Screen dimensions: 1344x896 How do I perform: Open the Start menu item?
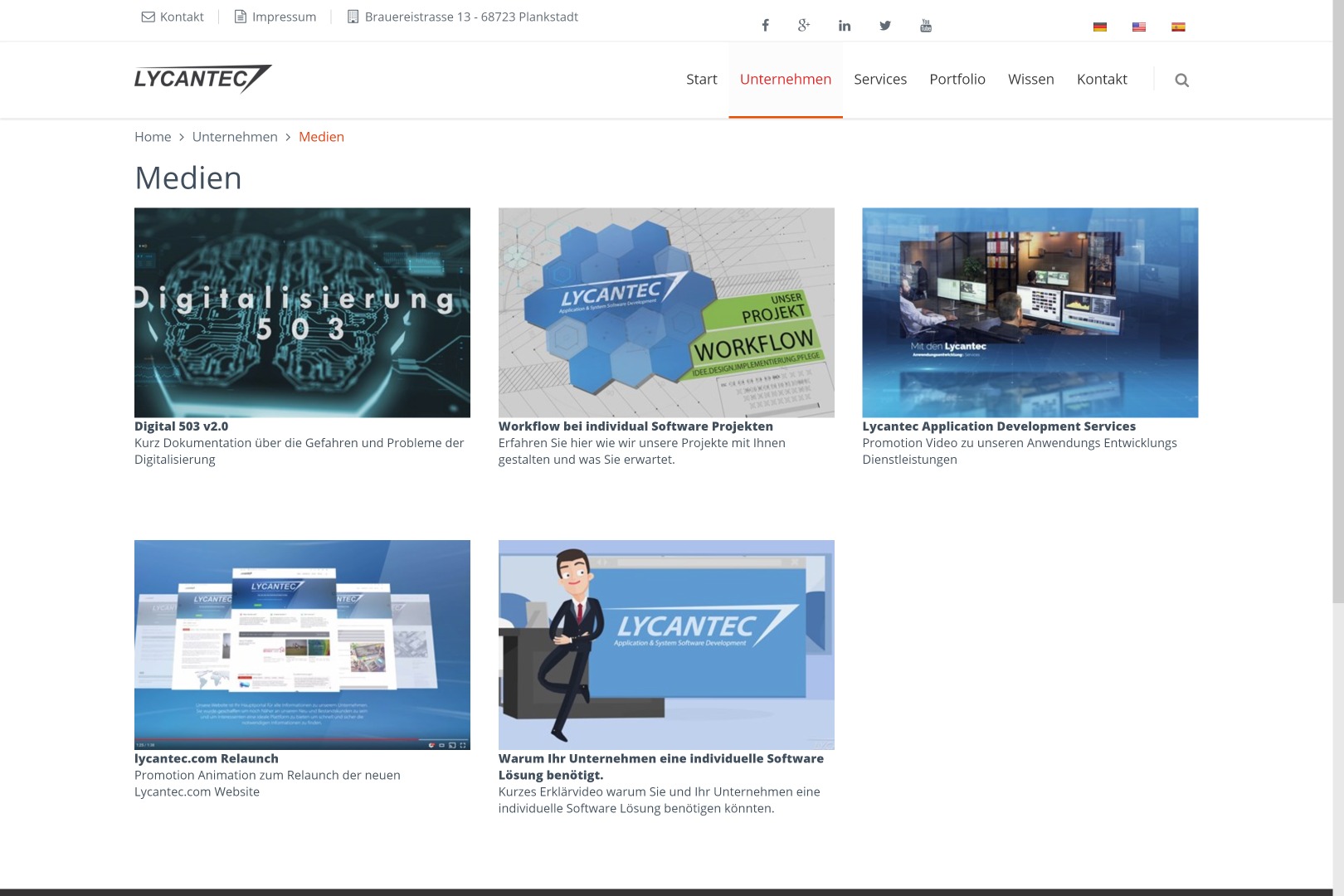pyautogui.click(x=702, y=80)
